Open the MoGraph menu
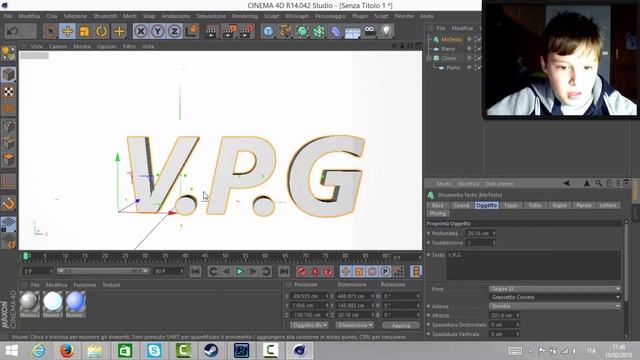This screenshot has height=360, width=640. [x=297, y=16]
